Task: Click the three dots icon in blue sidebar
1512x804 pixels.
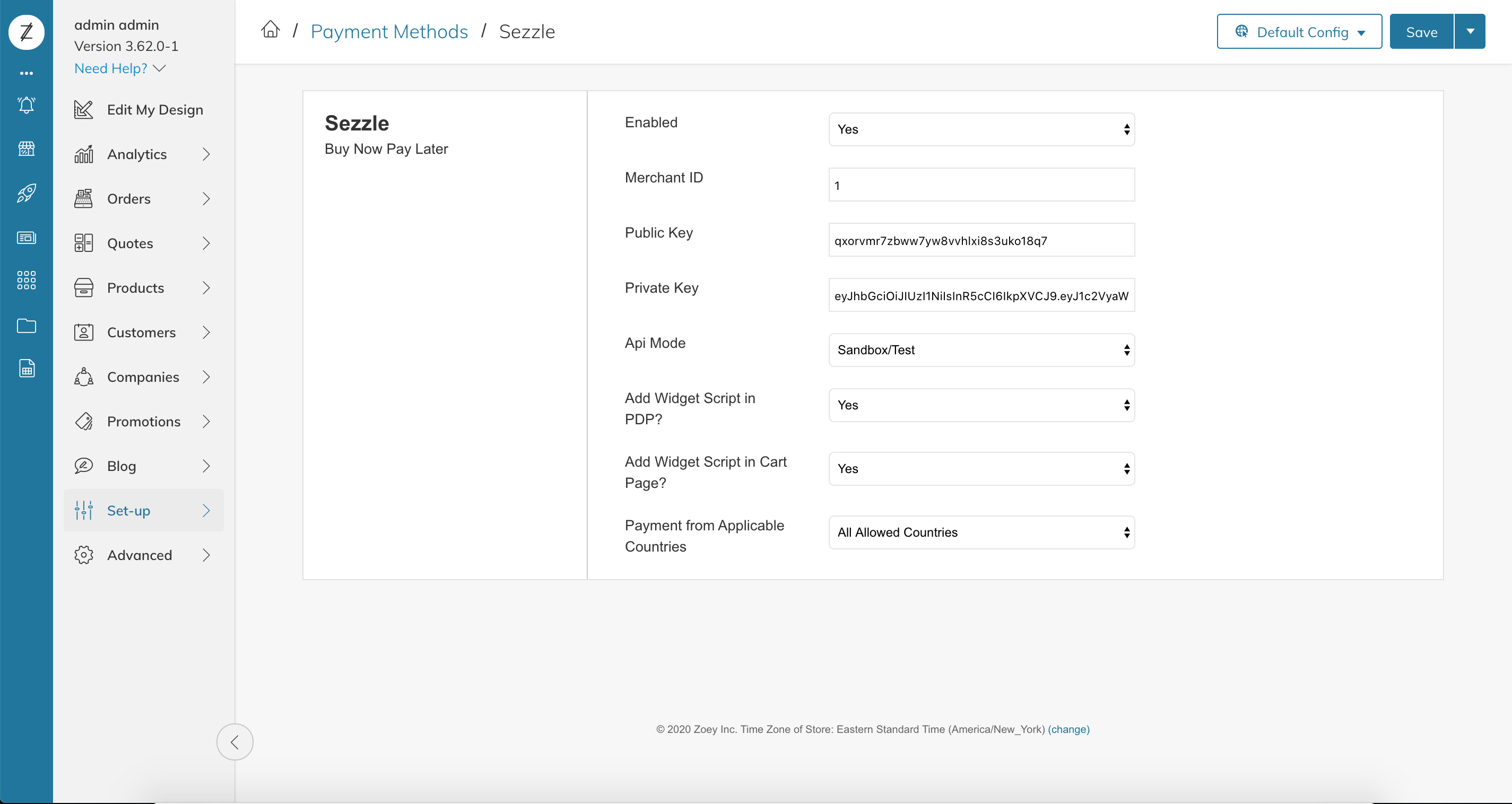Action: click(27, 73)
